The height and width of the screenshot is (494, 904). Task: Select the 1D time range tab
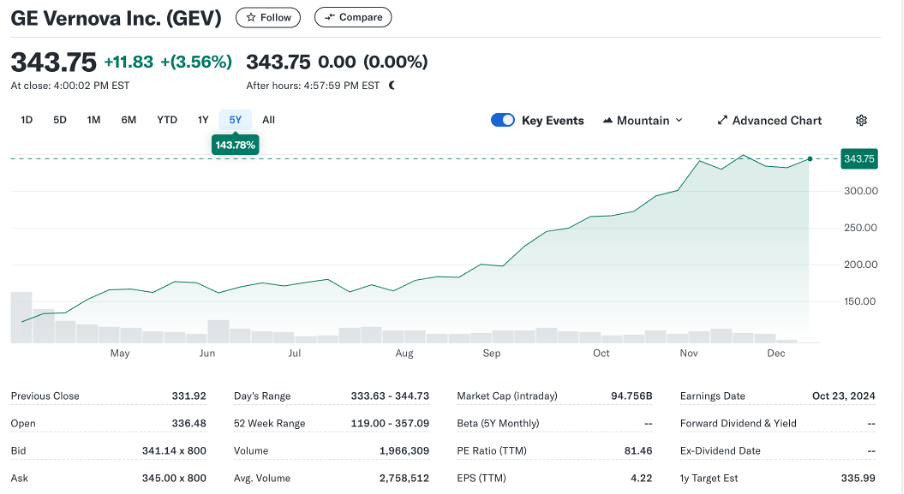[x=27, y=120]
